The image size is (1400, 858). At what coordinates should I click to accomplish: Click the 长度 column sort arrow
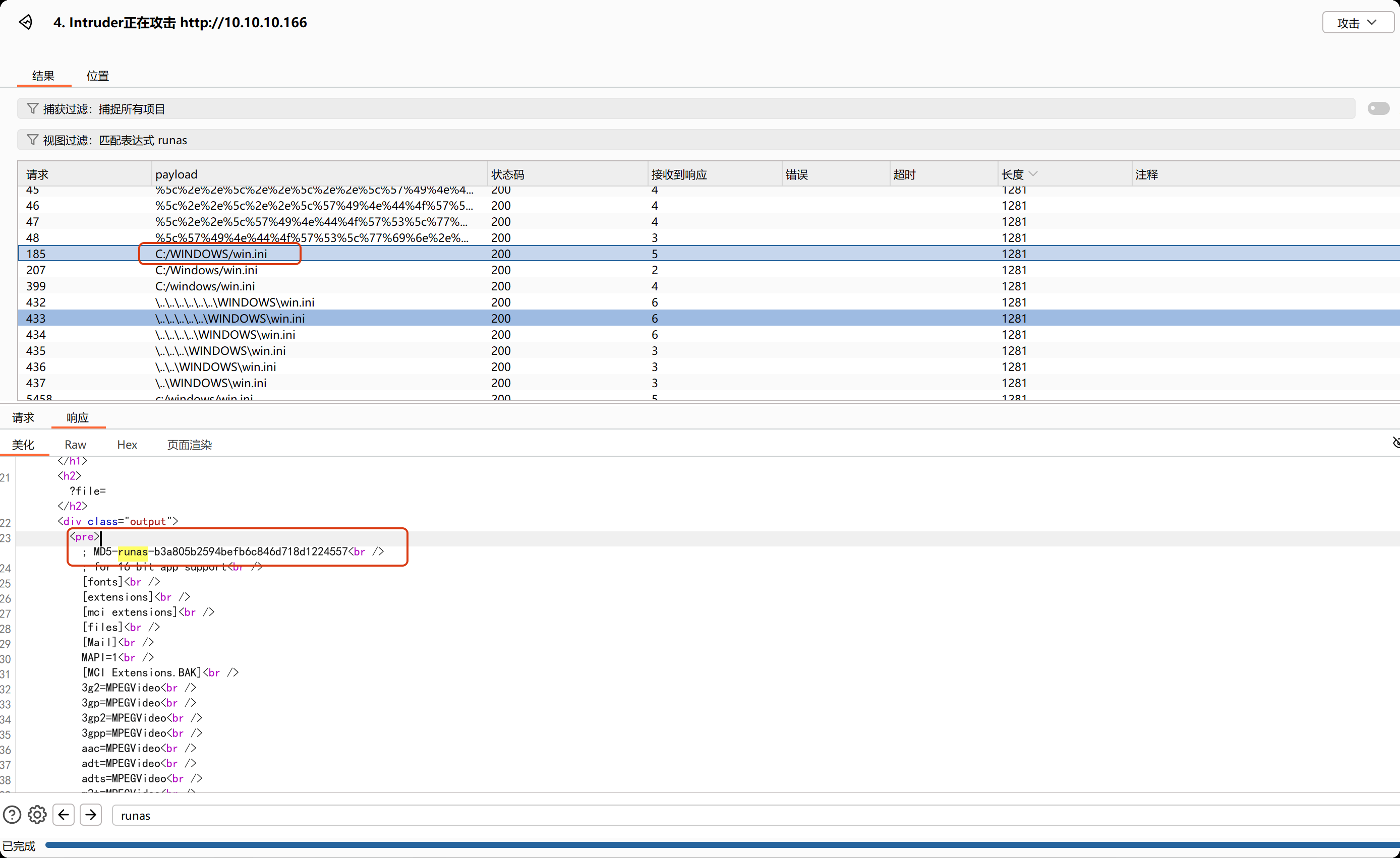1034,174
